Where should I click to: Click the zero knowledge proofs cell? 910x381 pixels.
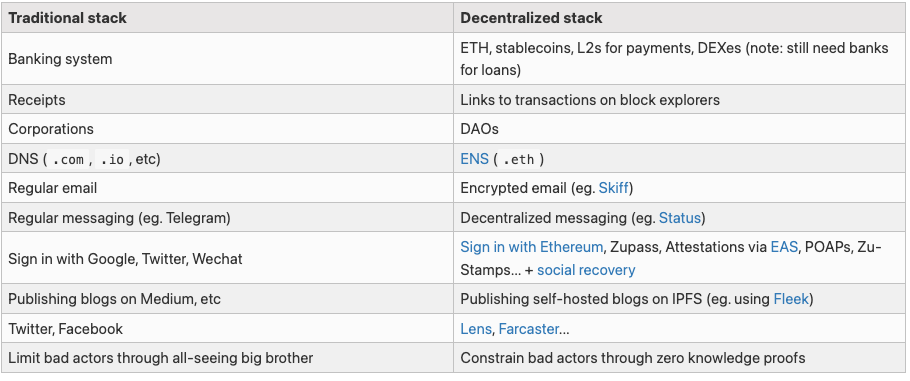click(679, 358)
